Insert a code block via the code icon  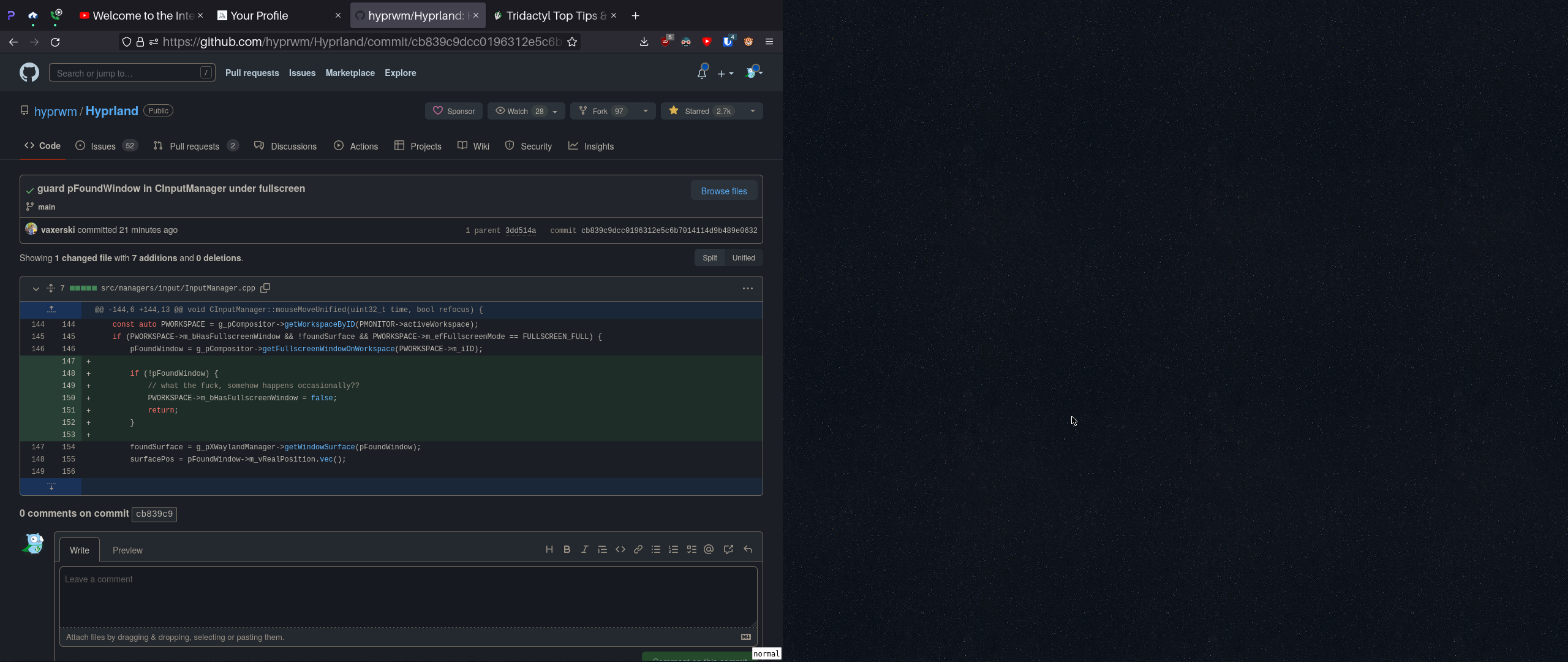point(620,549)
